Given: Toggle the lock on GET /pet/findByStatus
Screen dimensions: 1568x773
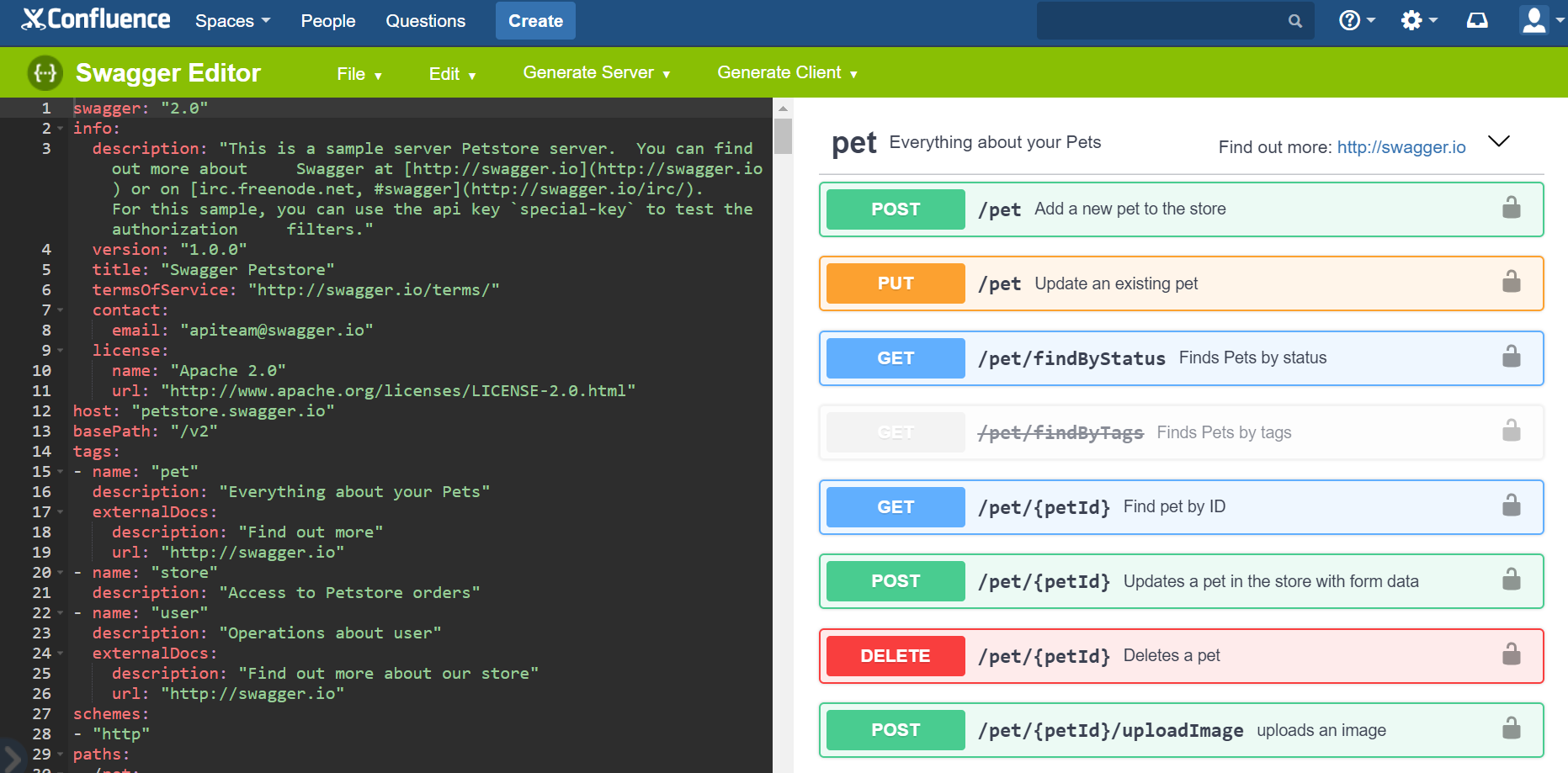Looking at the screenshot, I should (1512, 357).
